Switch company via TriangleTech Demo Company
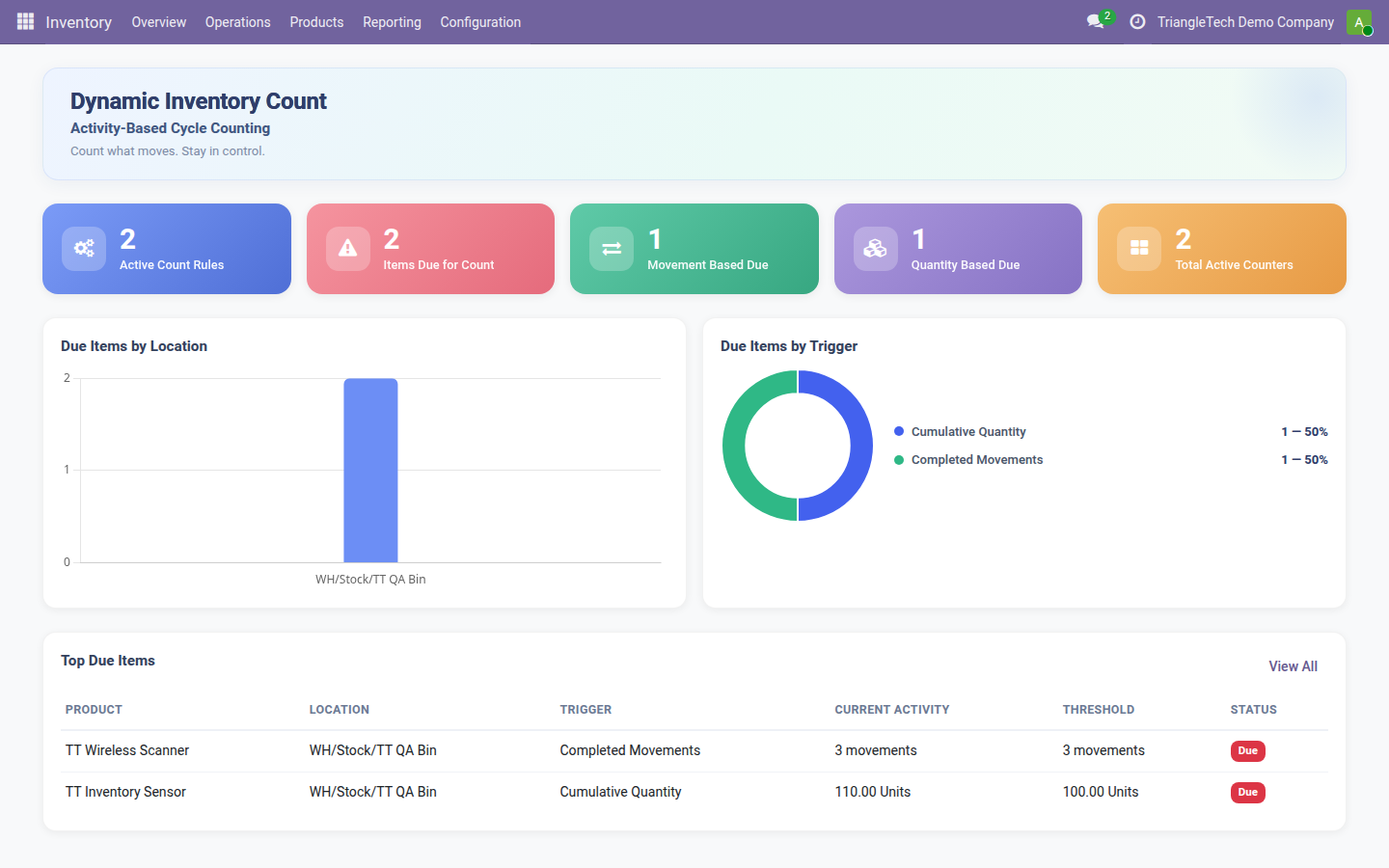 click(1245, 22)
